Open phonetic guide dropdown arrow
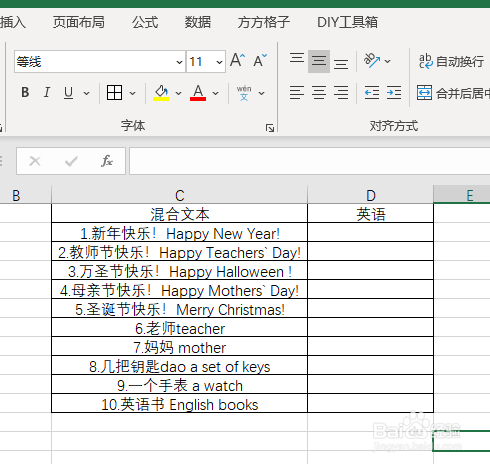 262,93
